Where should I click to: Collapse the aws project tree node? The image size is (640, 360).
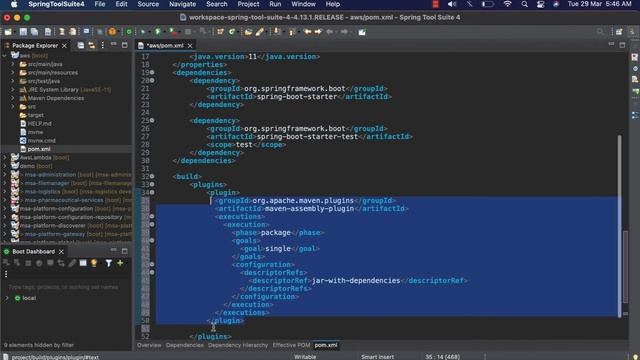tap(4, 56)
